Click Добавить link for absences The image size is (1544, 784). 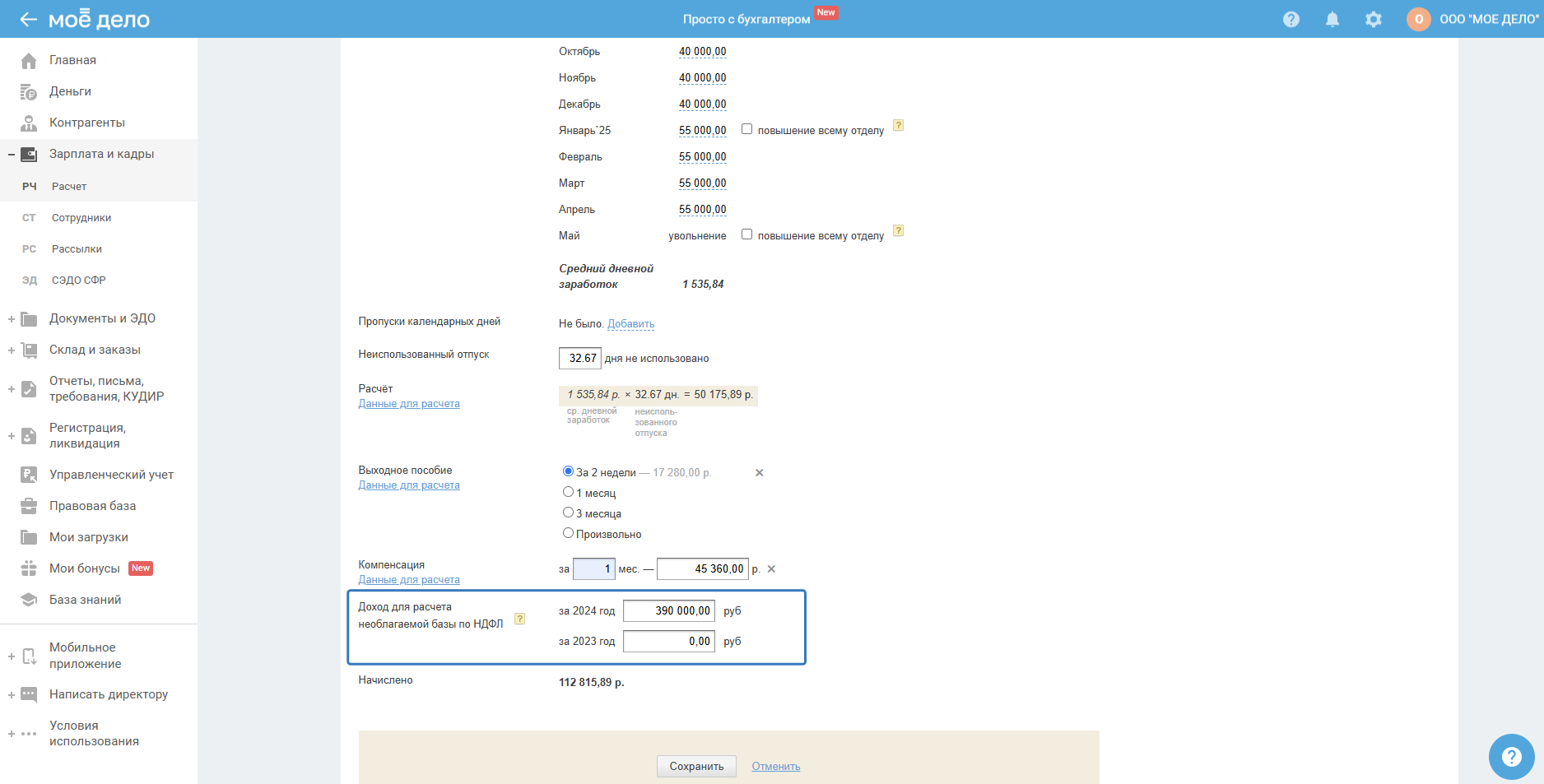point(631,324)
